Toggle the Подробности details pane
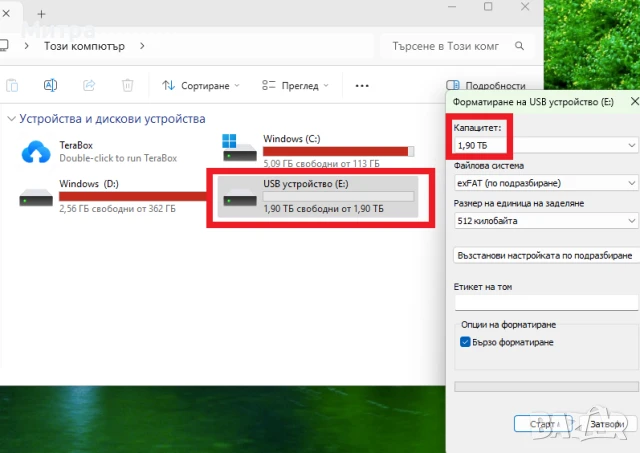This screenshot has width=640, height=453. pos(485,86)
